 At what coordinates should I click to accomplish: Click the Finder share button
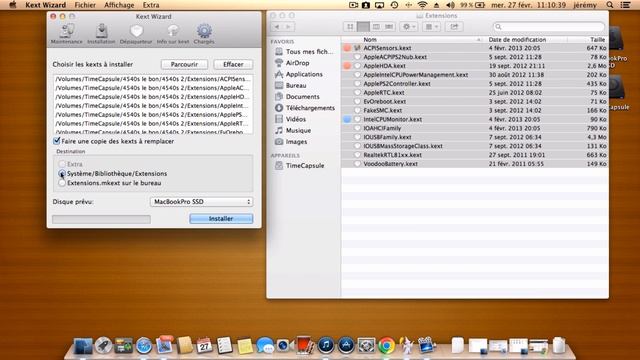point(454,27)
